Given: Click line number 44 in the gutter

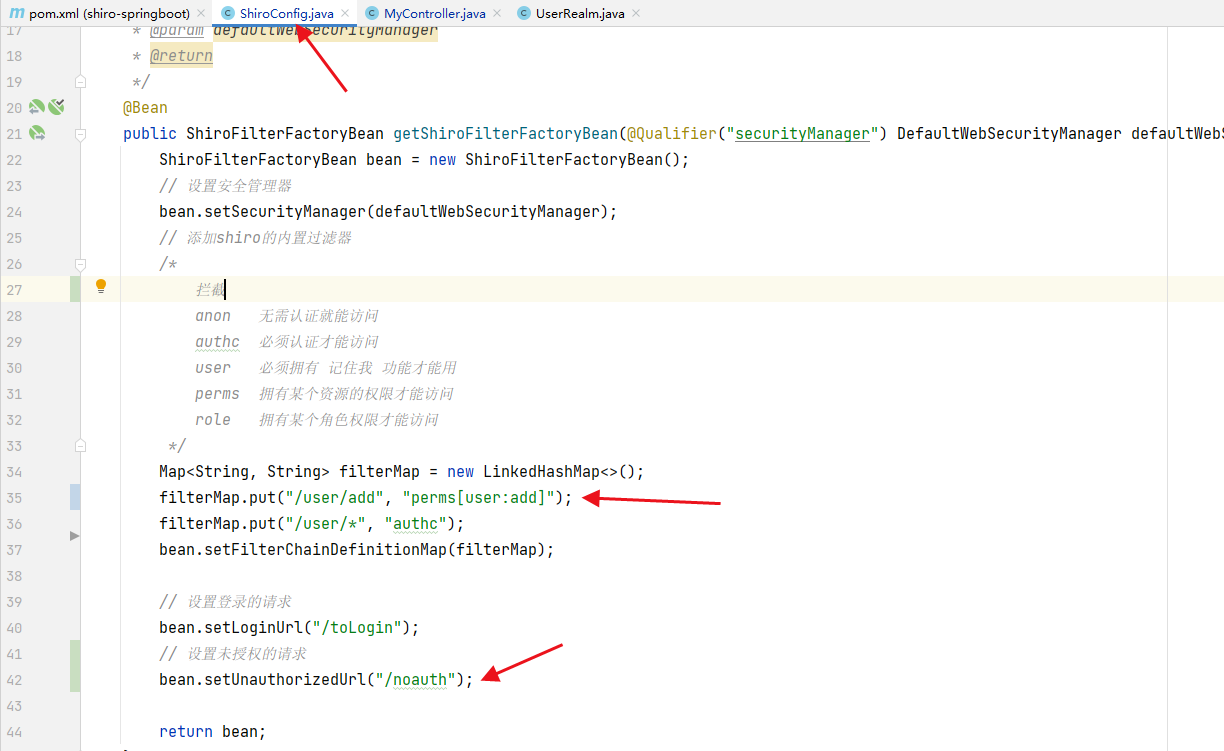Looking at the screenshot, I should click(13, 732).
